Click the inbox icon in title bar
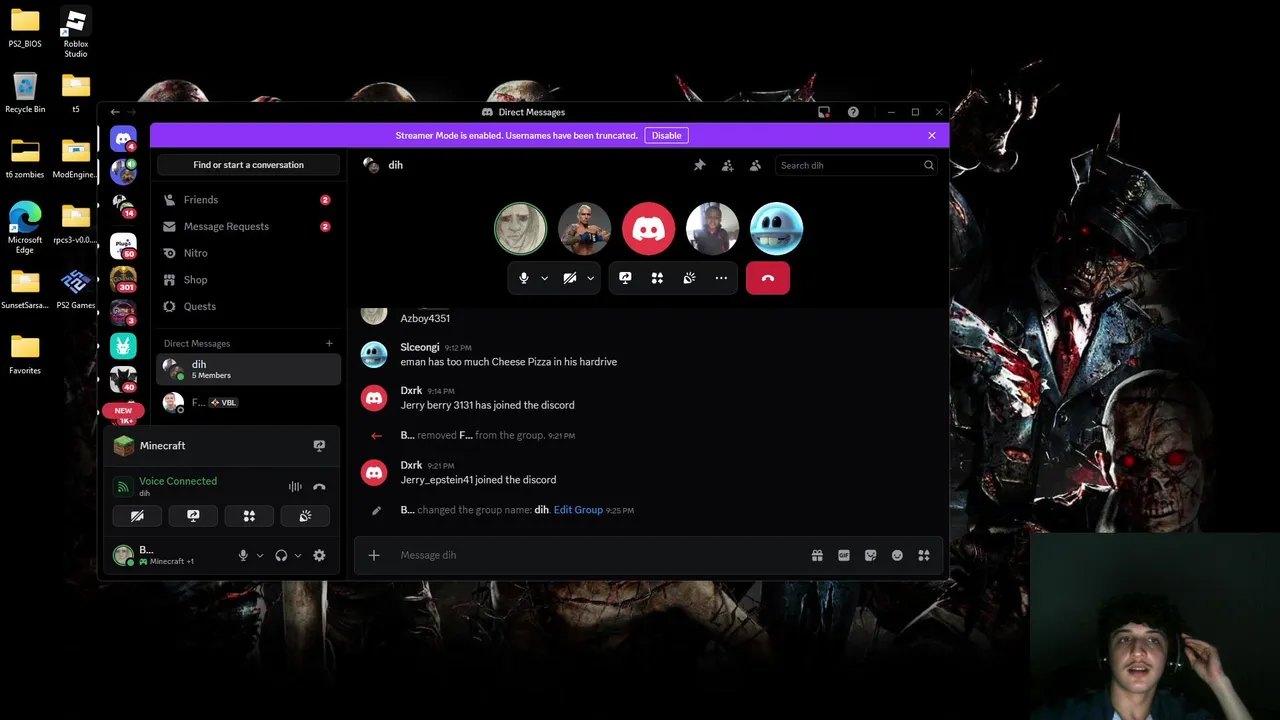Viewport: 1280px width, 720px height. click(824, 112)
